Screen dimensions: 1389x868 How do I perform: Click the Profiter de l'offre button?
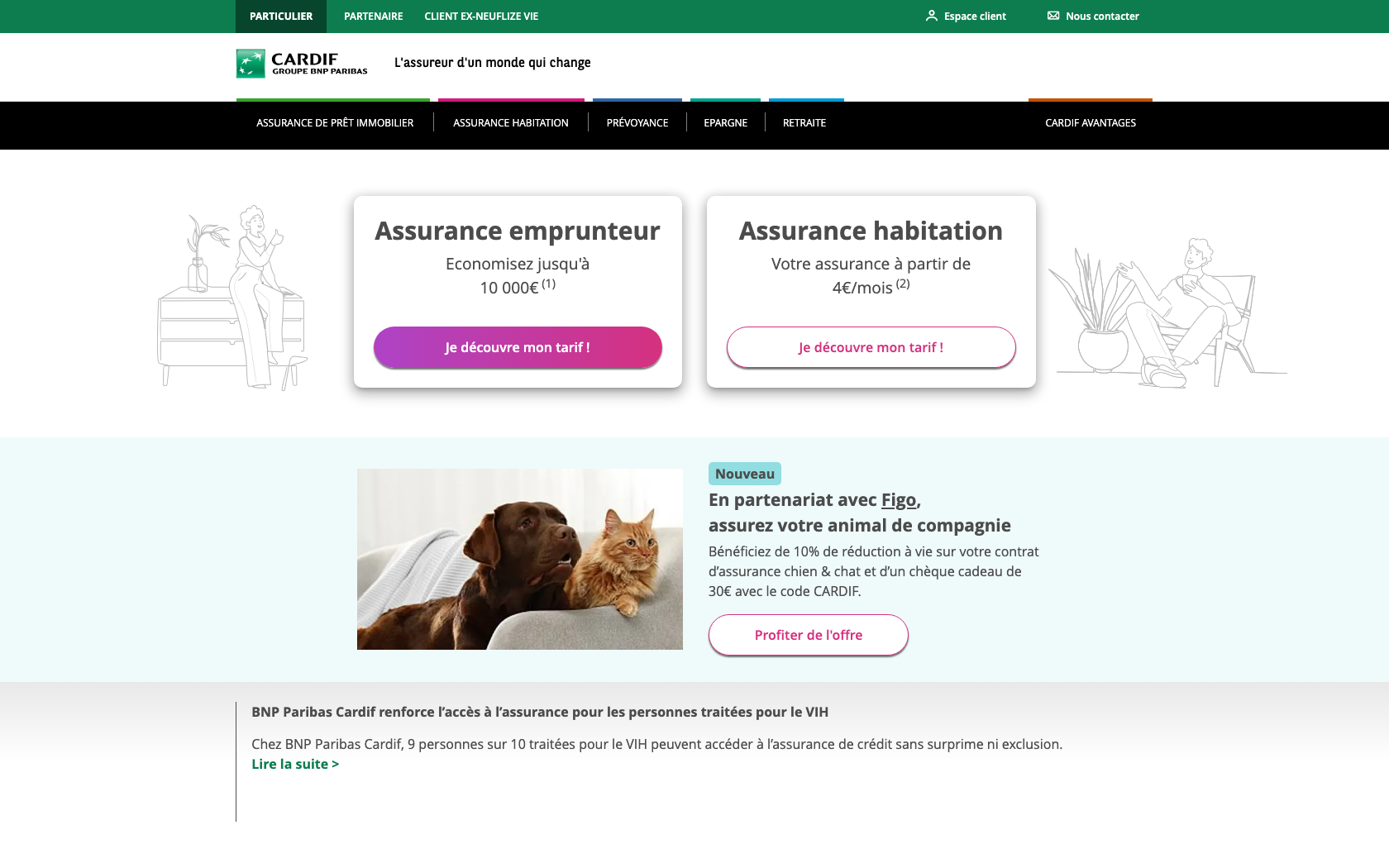(x=808, y=635)
